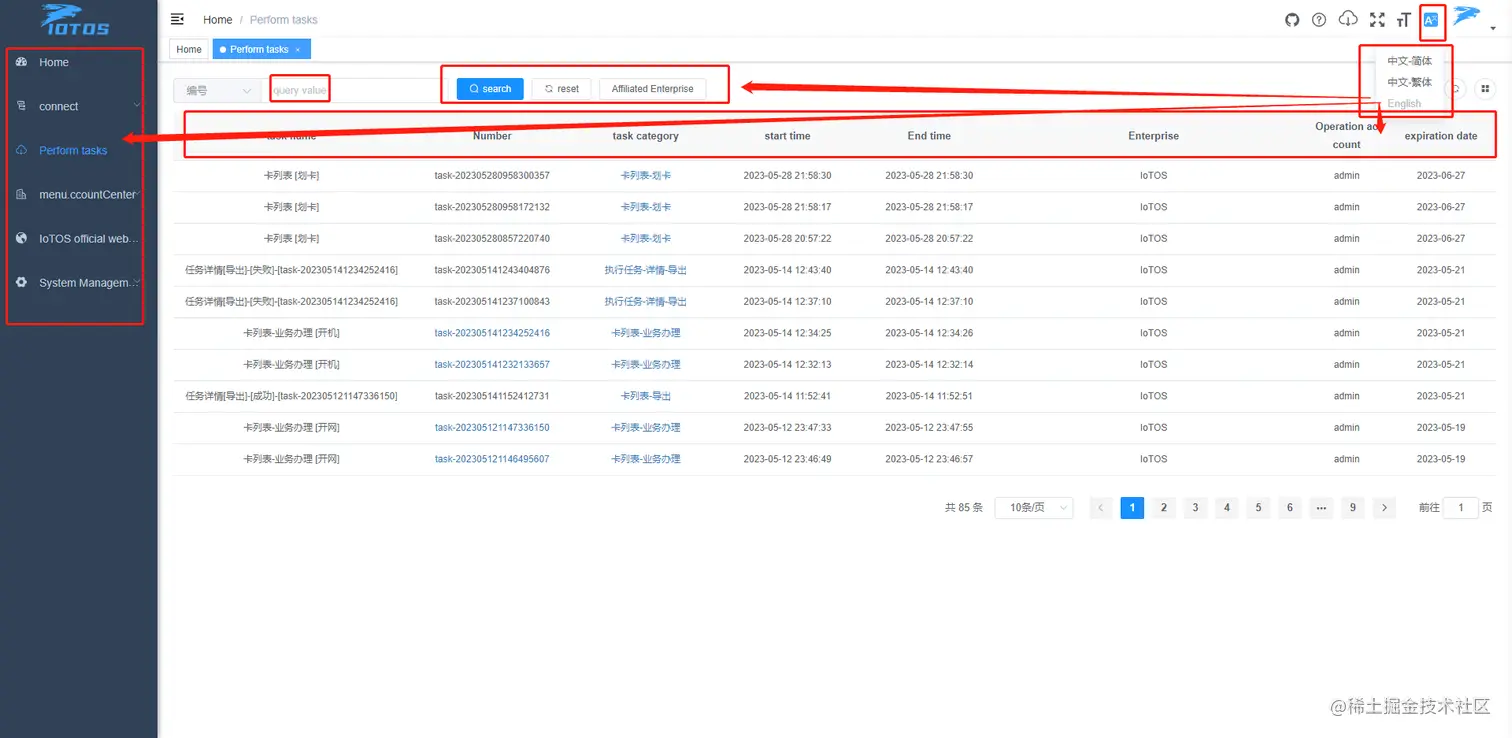
Task: Focus the query value input field
Action: coord(350,90)
